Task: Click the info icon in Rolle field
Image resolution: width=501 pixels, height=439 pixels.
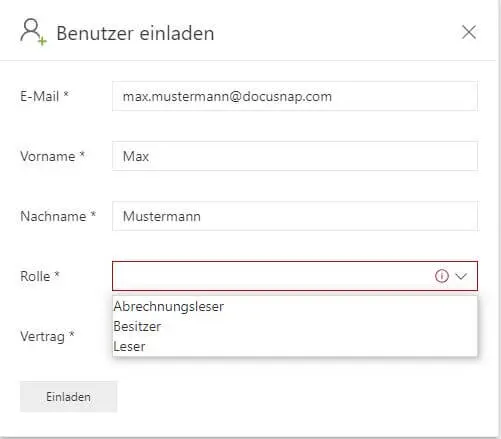Action: tap(442, 276)
